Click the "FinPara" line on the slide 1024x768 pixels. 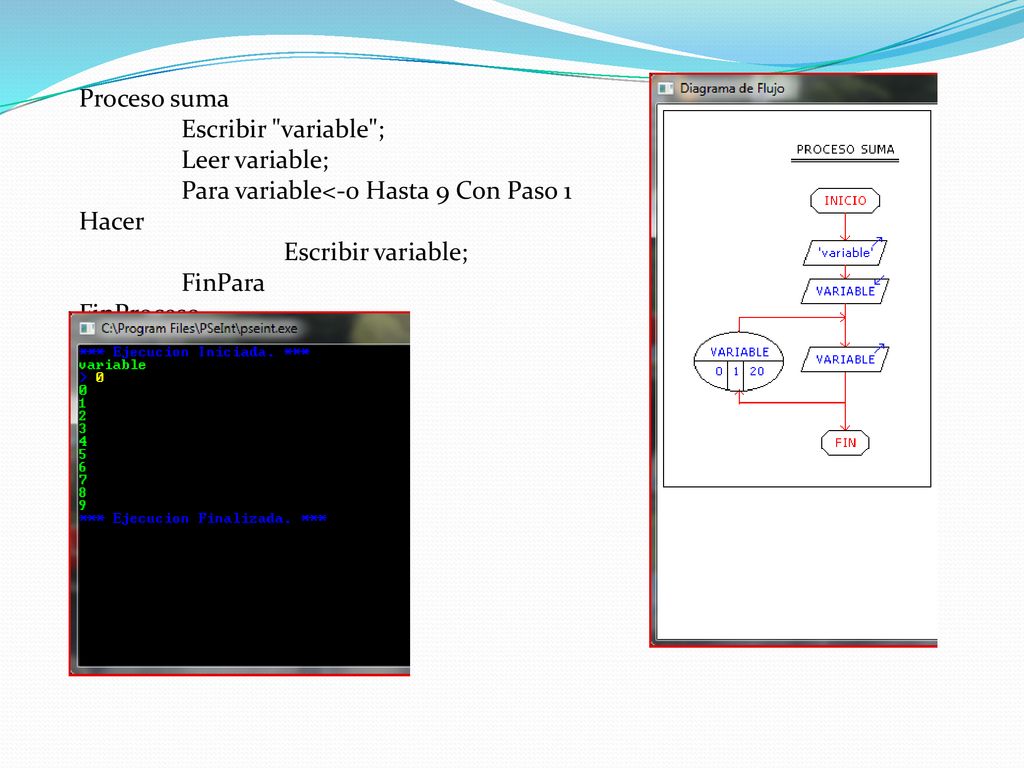[x=223, y=283]
